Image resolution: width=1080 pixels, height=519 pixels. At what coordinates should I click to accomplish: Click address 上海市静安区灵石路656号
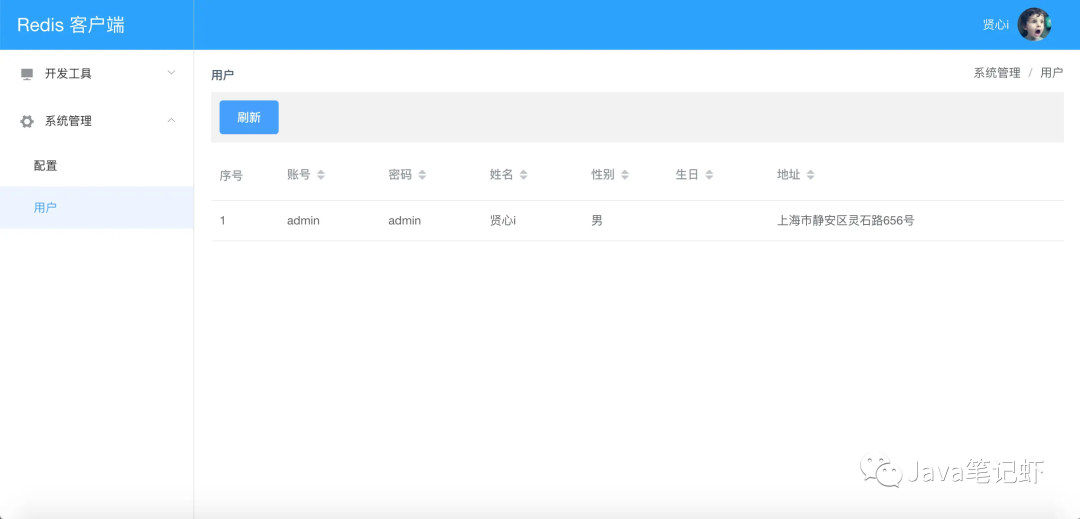click(x=846, y=221)
